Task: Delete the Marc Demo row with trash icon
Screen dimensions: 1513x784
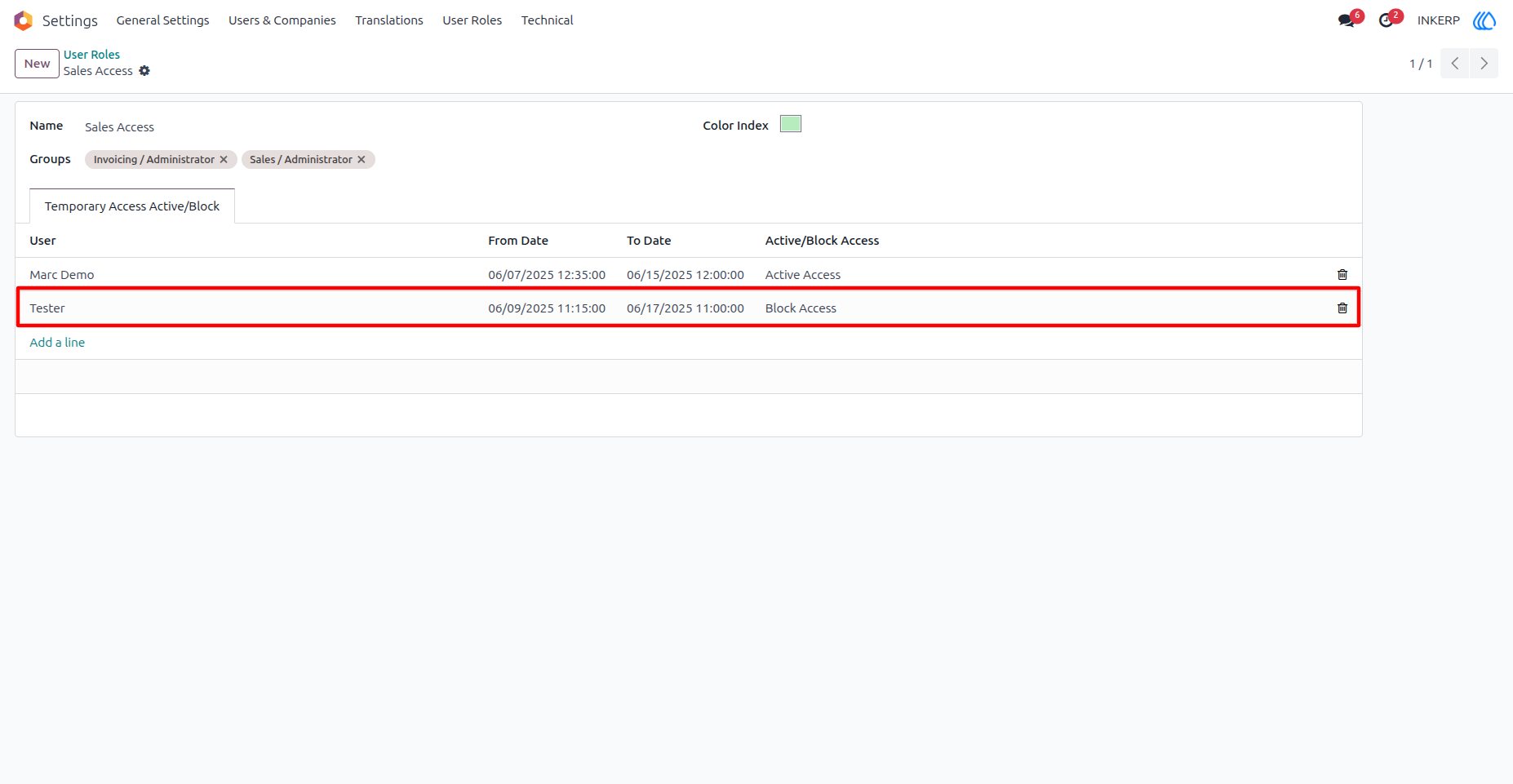Action: (1342, 275)
